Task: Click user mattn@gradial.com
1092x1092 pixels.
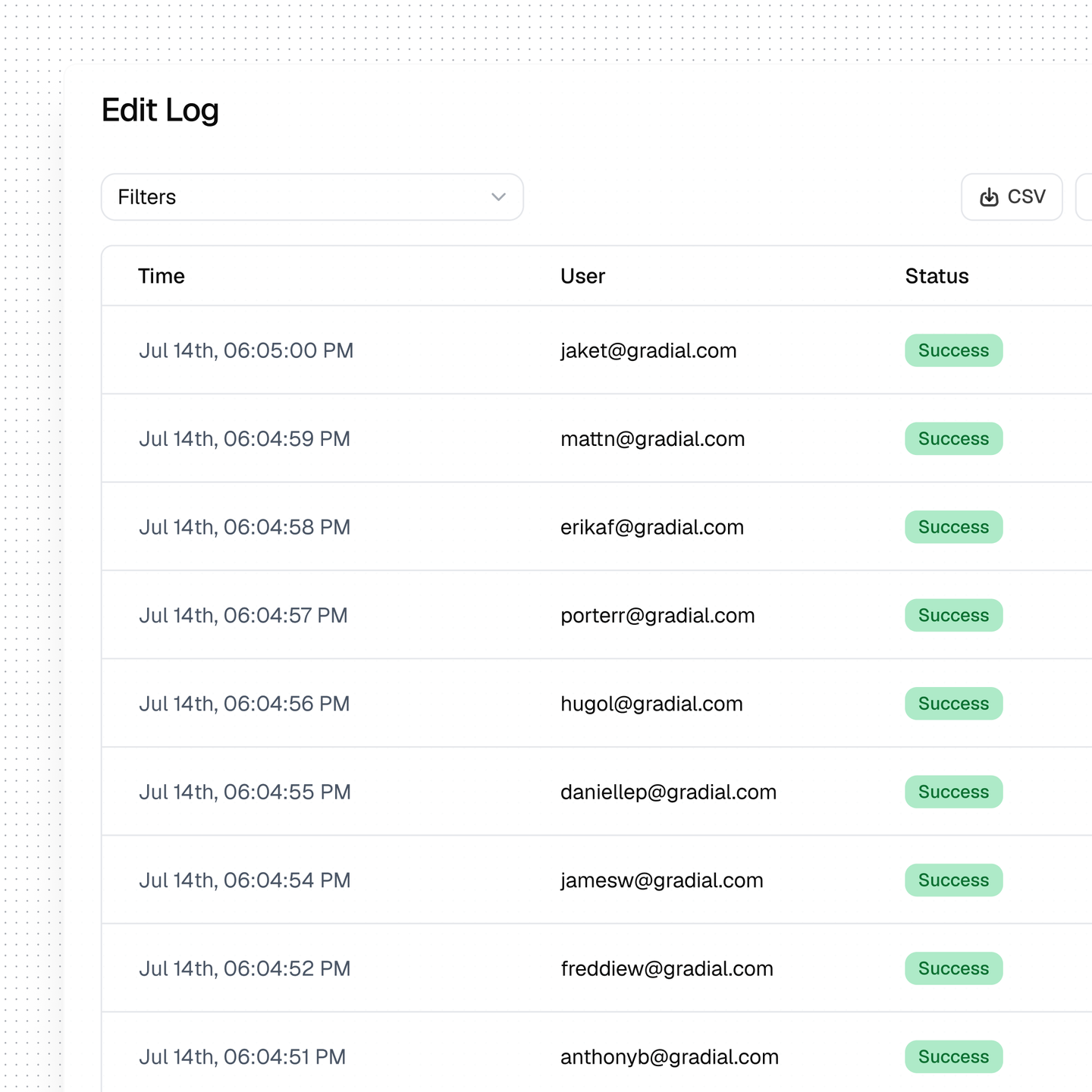Action: (x=653, y=439)
